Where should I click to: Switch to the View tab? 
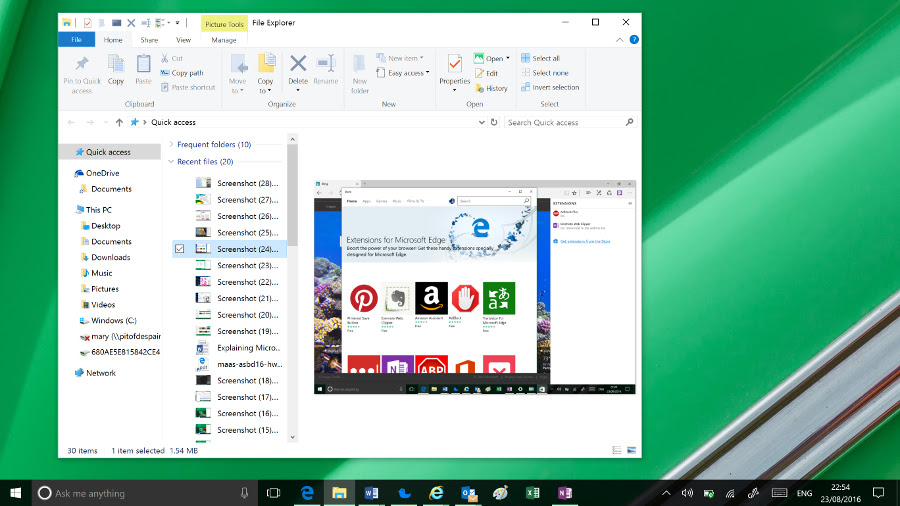[x=183, y=40]
